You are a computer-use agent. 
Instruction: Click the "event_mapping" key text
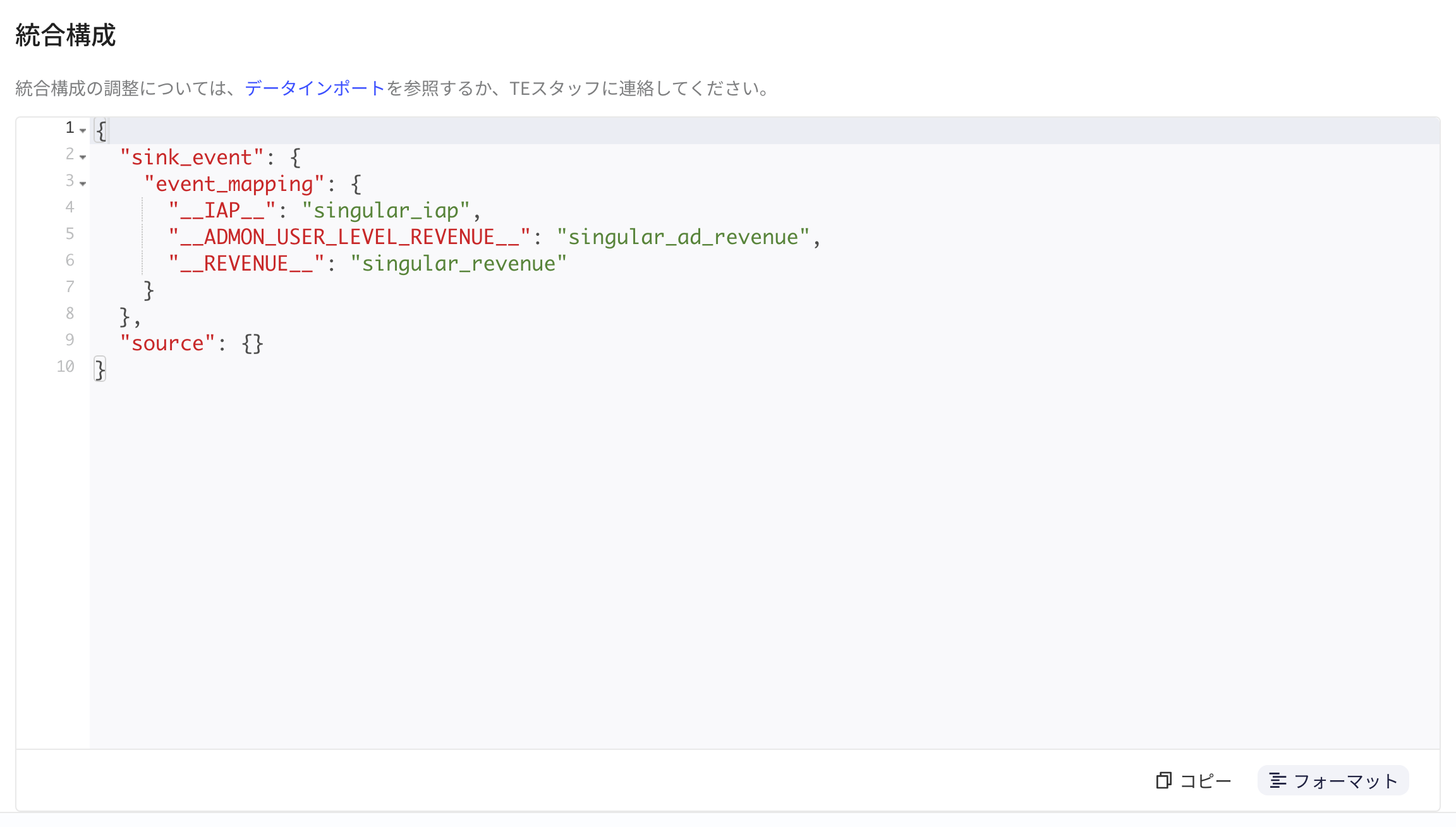click(234, 184)
